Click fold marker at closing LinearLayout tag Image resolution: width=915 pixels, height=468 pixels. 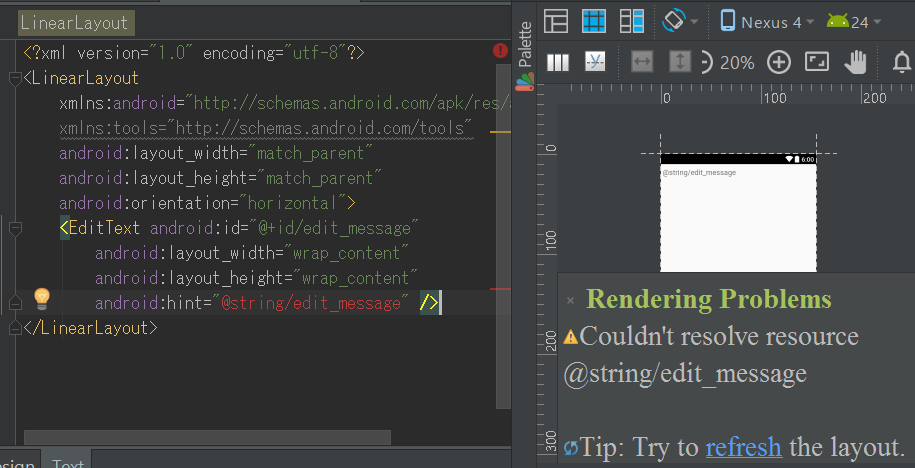[x=15, y=328]
